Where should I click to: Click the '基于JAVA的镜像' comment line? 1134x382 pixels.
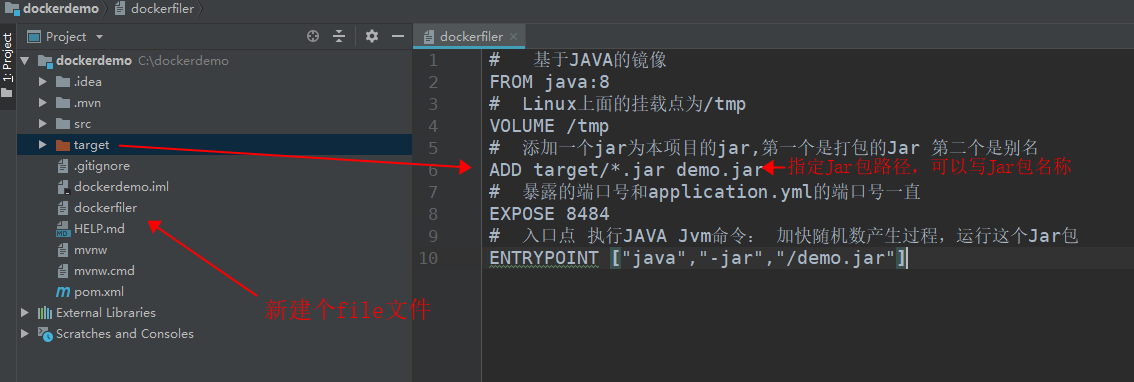click(x=578, y=60)
